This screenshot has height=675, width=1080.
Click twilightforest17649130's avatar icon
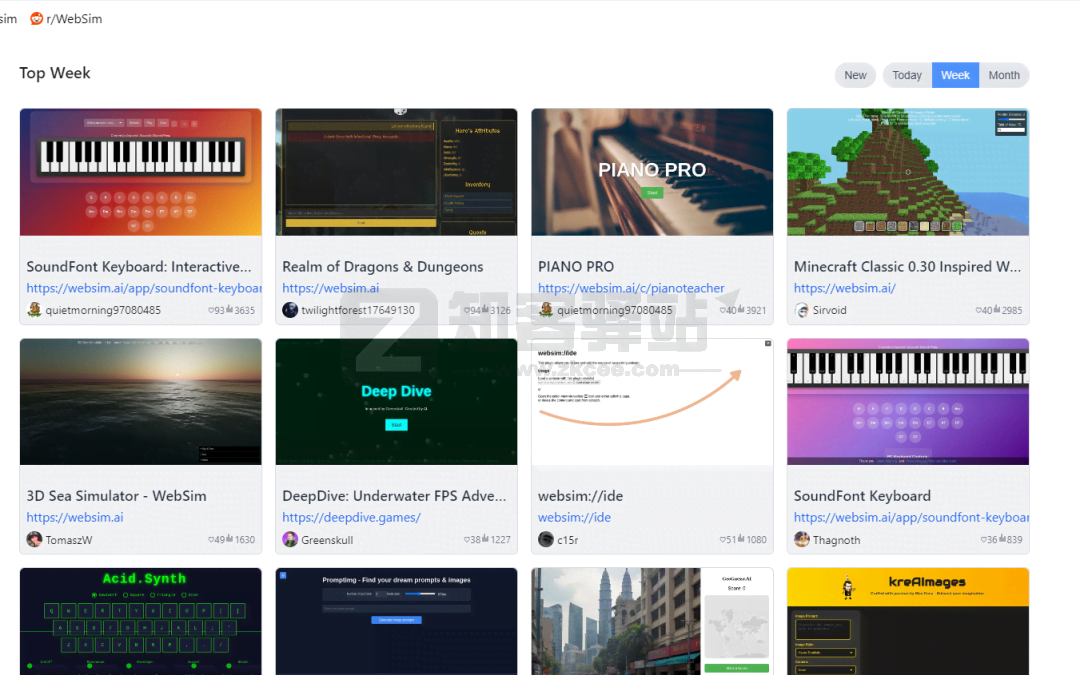tap(289, 310)
